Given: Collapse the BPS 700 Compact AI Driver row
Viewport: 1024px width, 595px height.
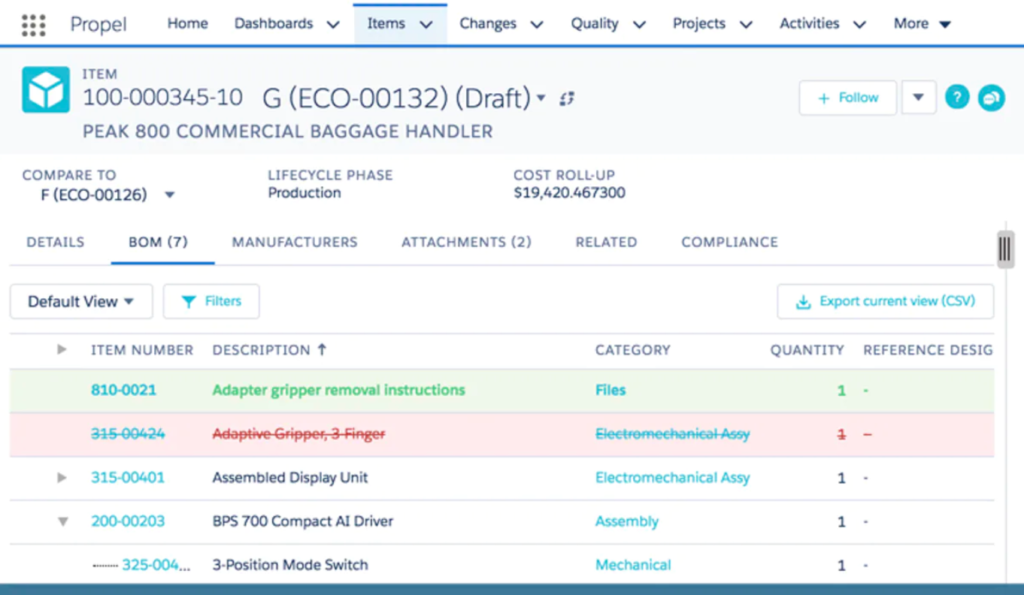Looking at the screenshot, I should (x=63, y=521).
